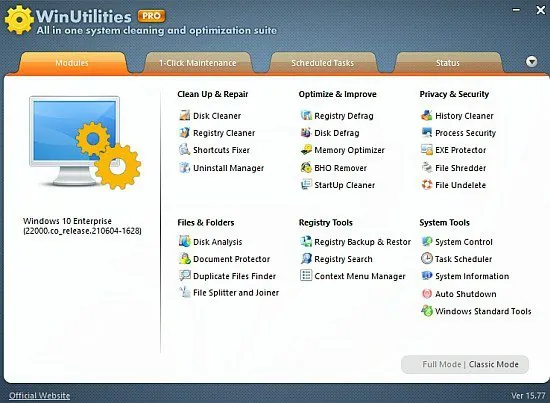The image size is (550, 403).
Task: Click the Disk Defrag icon
Action: tap(306, 133)
